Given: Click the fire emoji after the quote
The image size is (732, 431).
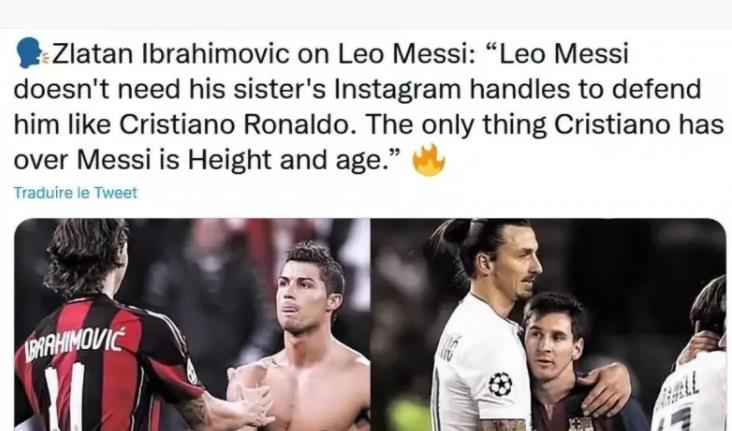Looking at the screenshot, I should [x=429, y=160].
